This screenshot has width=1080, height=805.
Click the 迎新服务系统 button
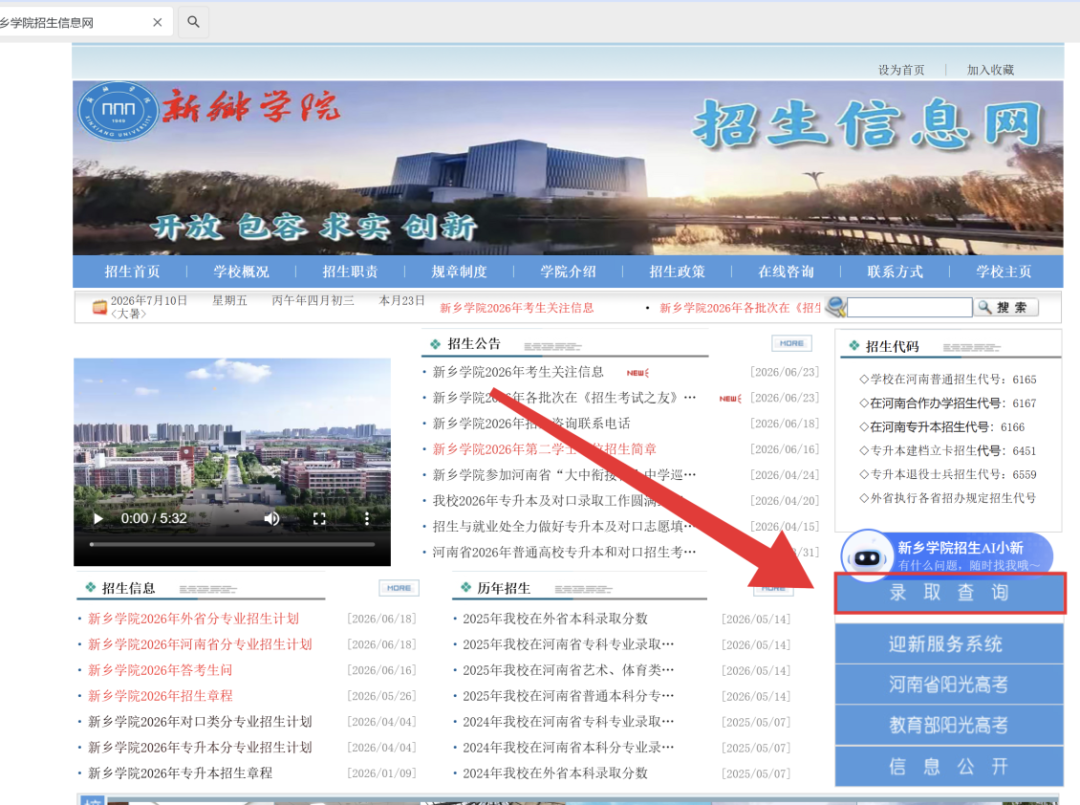tap(949, 644)
